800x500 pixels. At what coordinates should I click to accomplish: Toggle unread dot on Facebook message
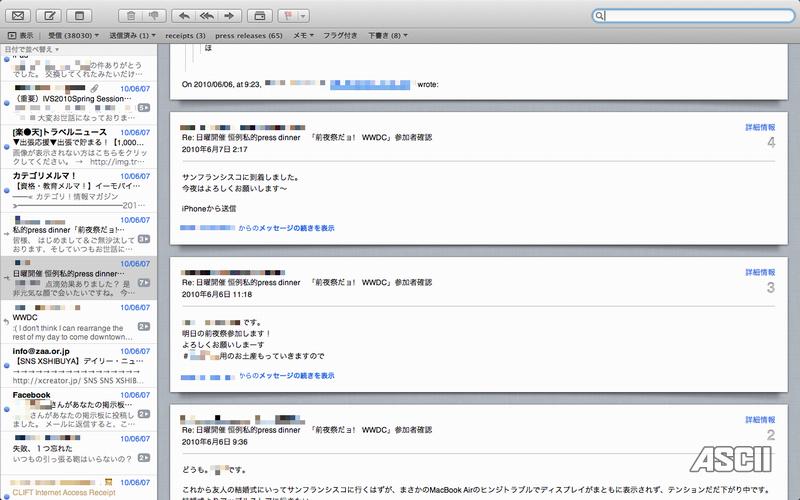[7, 409]
